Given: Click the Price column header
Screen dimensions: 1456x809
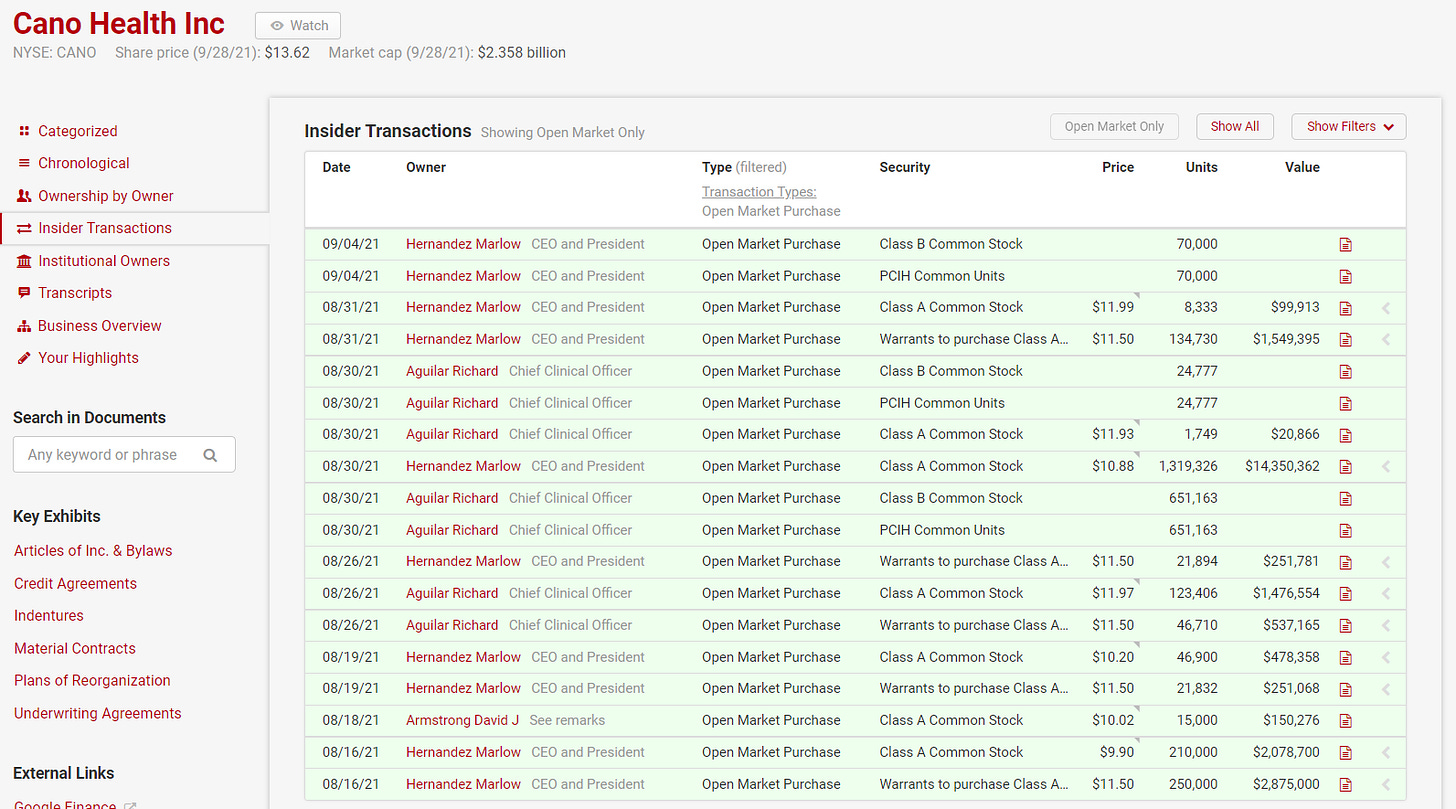Looking at the screenshot, I should tap(1118, 167).
